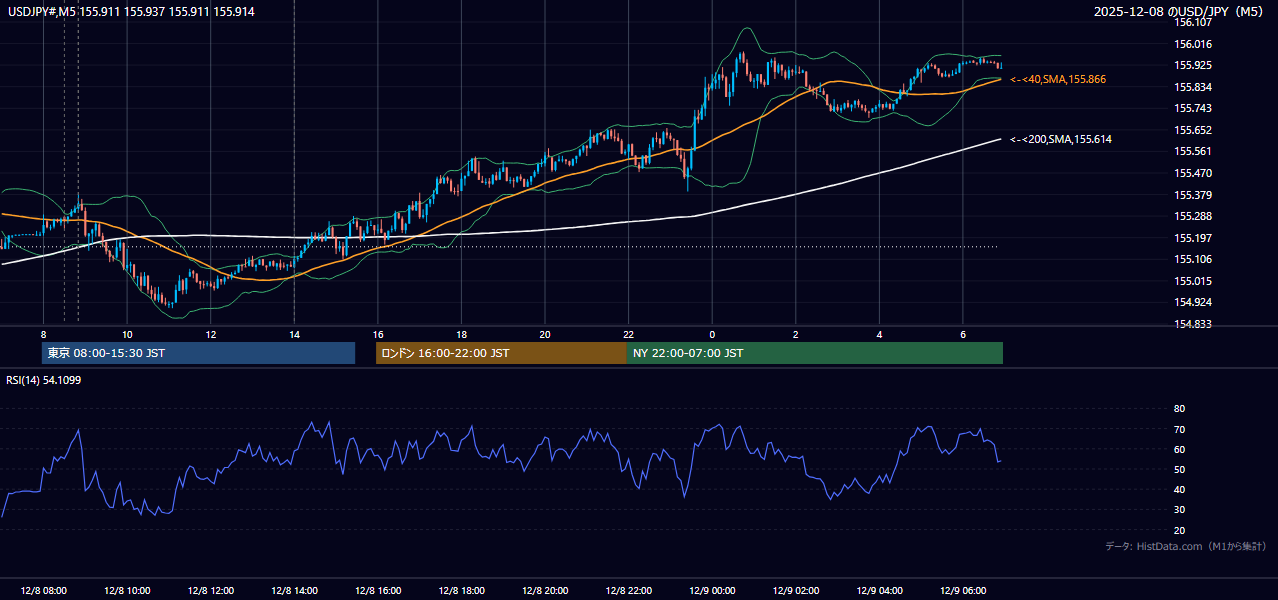The width and height of the screenshot is (1278, 600).
Task: Click price axis label 156.107
Action: (x=1193, y=22)
